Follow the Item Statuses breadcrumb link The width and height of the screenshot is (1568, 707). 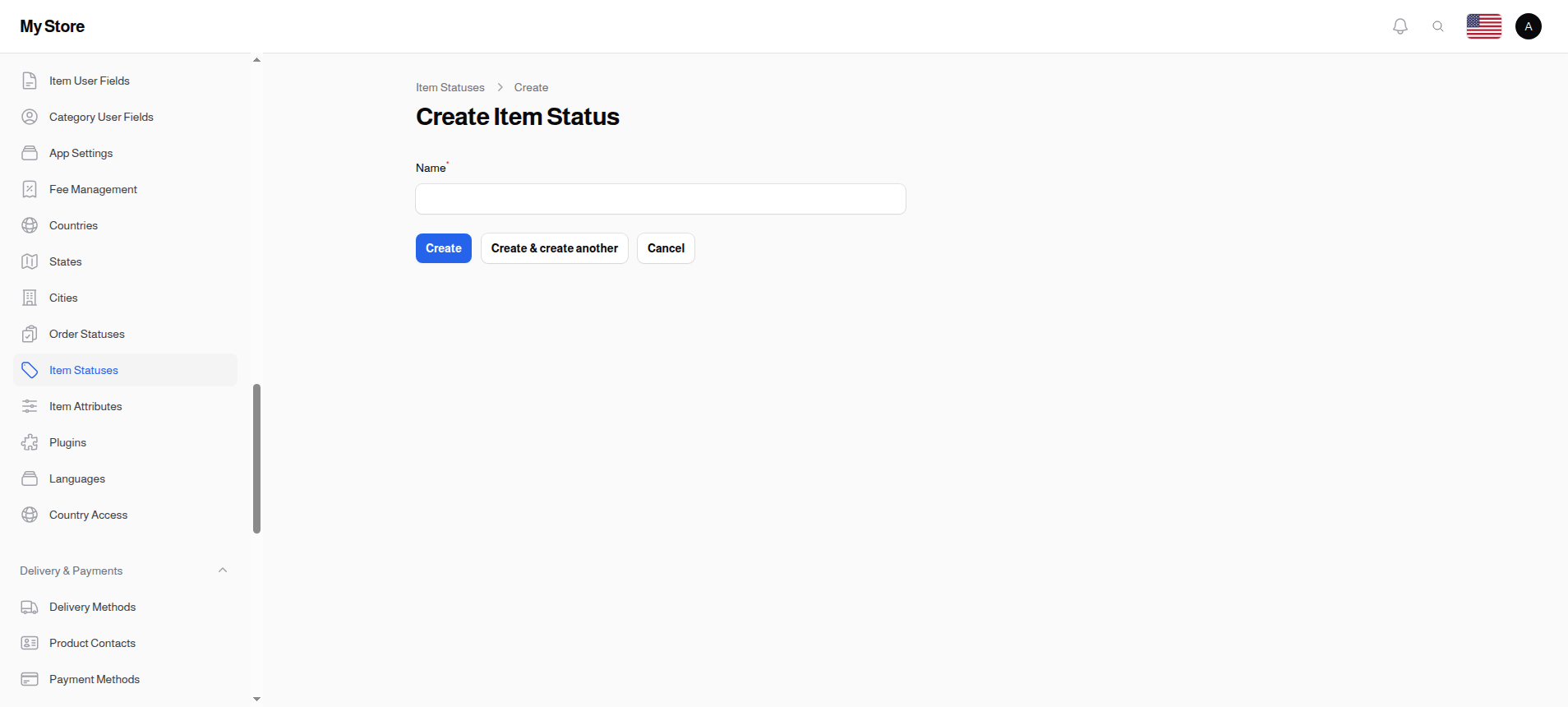450,87
